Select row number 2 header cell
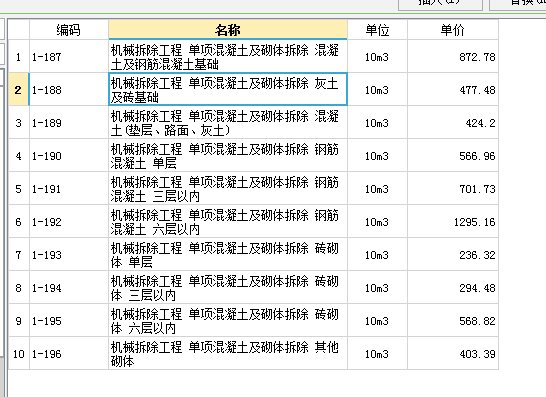Image resolution: width=546 pixels, height=397 pixels. coord(18,89)
